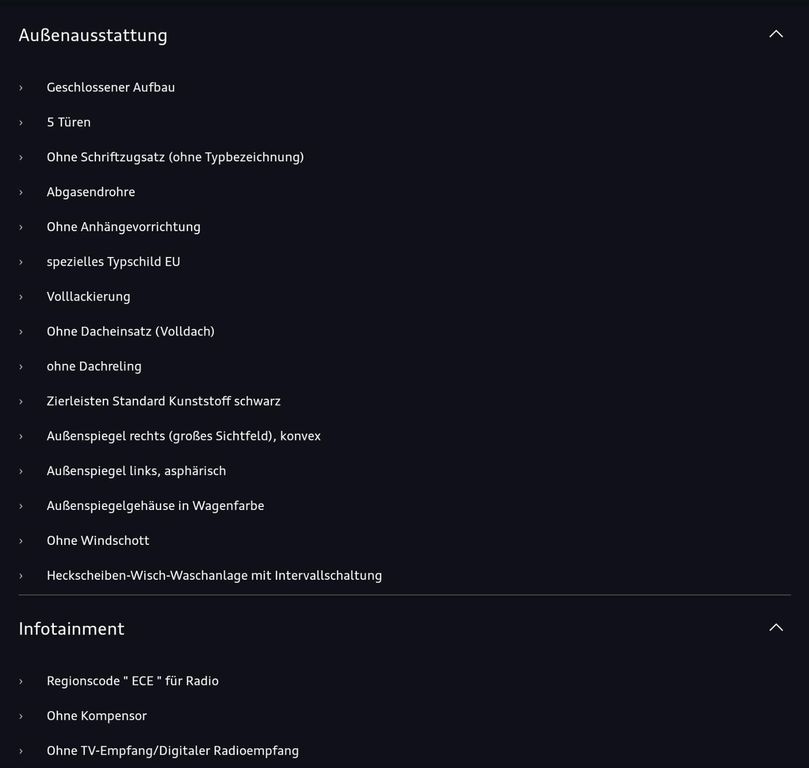Viewport: 809px width, 768px height.
Task: Collapse the Außenausstattung section chevron
Action: 776,34
